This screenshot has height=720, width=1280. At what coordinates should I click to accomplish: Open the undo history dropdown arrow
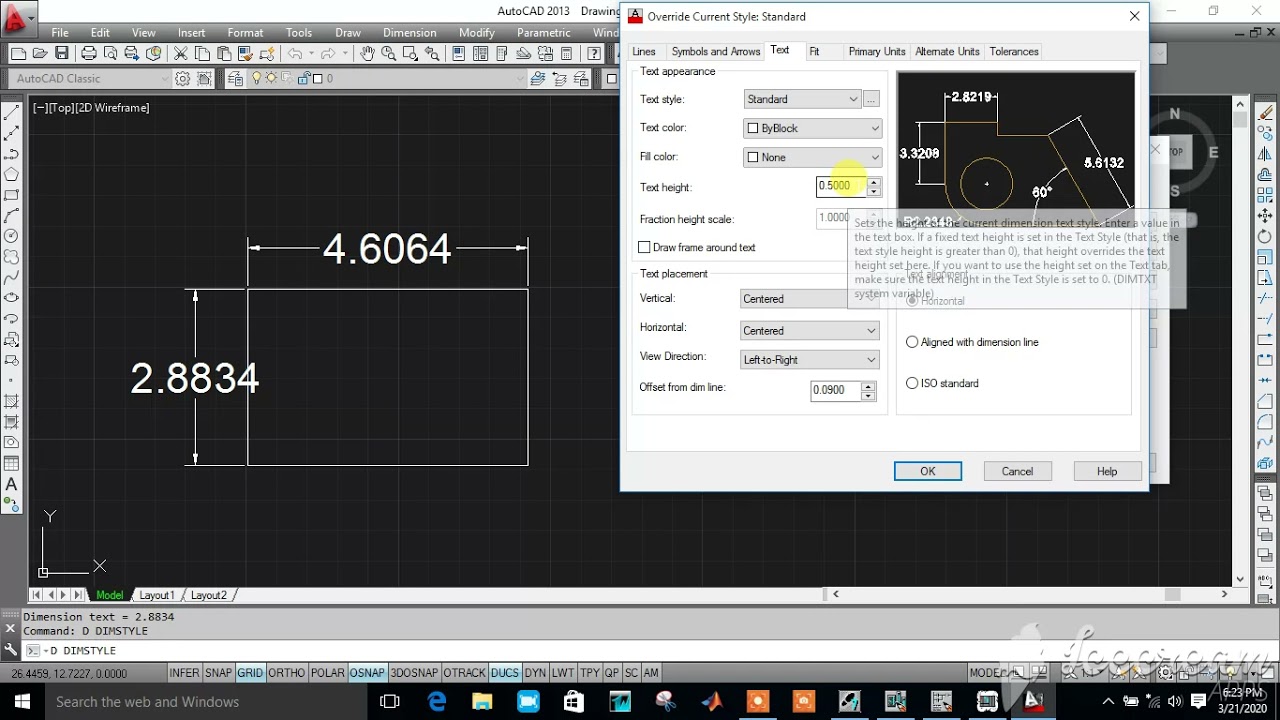[311, 53]
